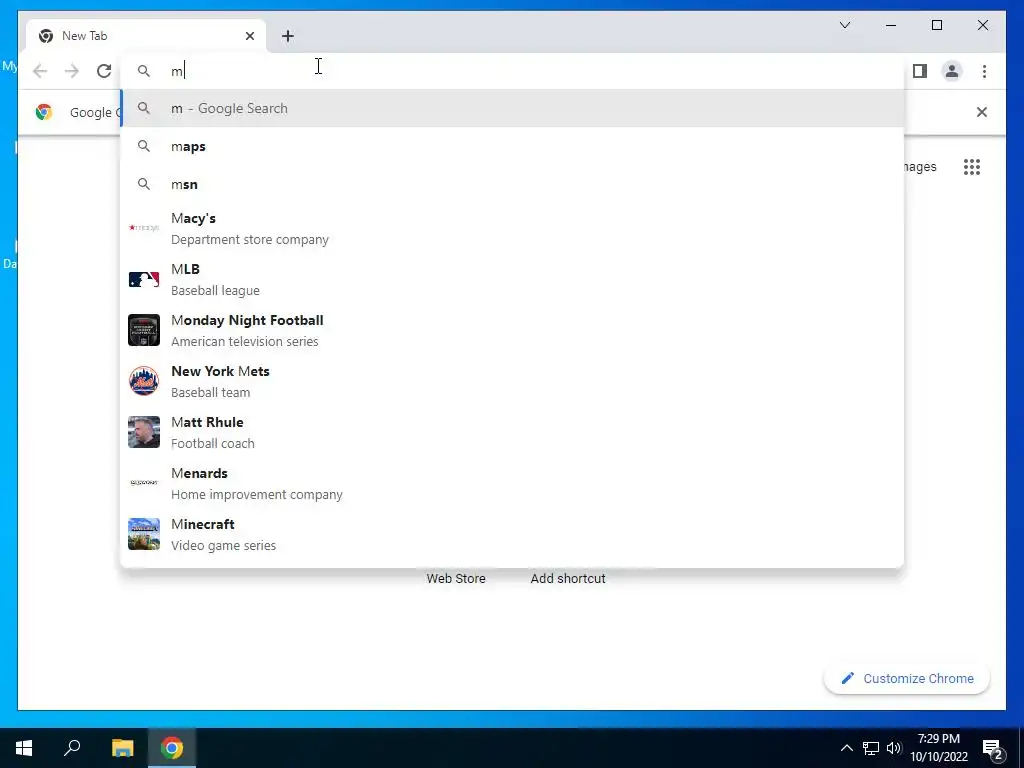The width and height of the screenshot is (1024, 768).
Task: Click the magnifier icon beside maps
Action: pos(144,146)
